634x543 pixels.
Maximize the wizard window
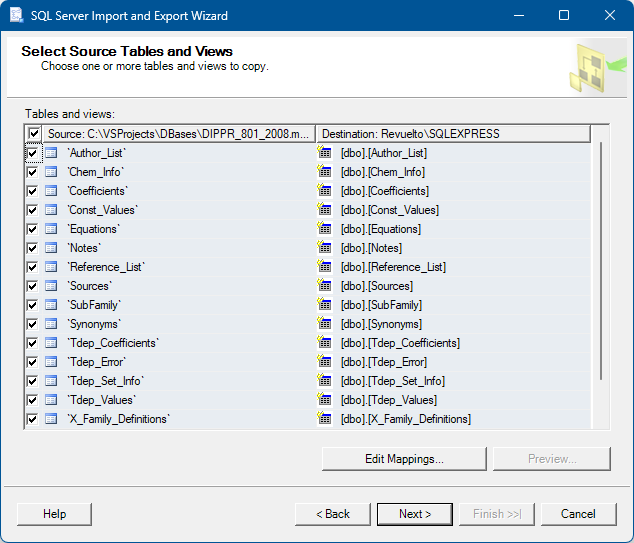[x=564, y=15]
